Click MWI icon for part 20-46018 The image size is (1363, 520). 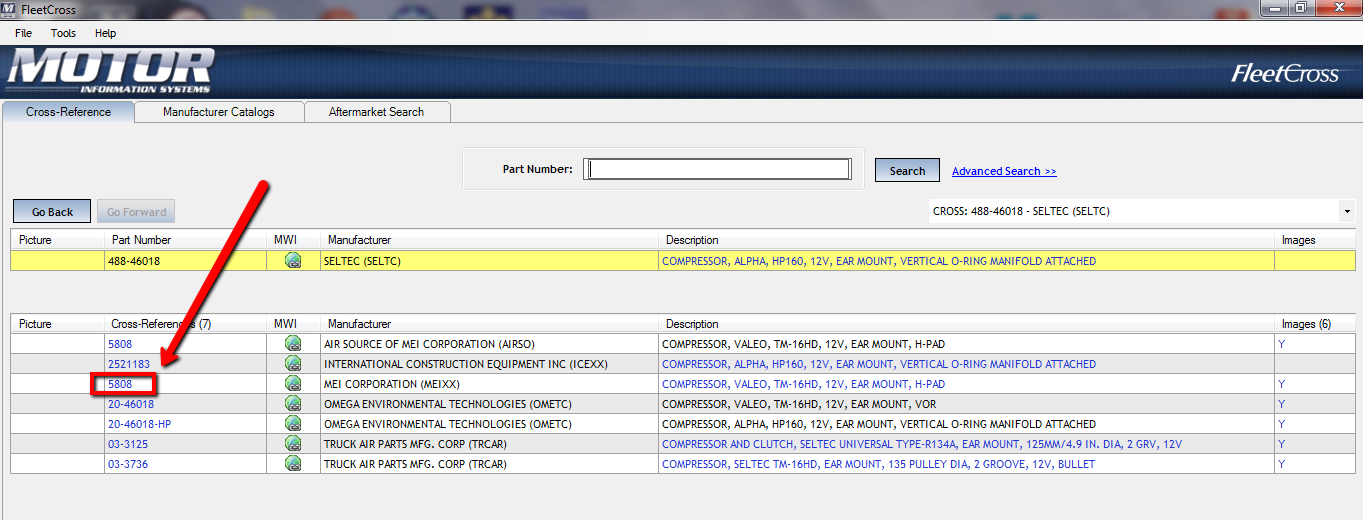[293, 404]
